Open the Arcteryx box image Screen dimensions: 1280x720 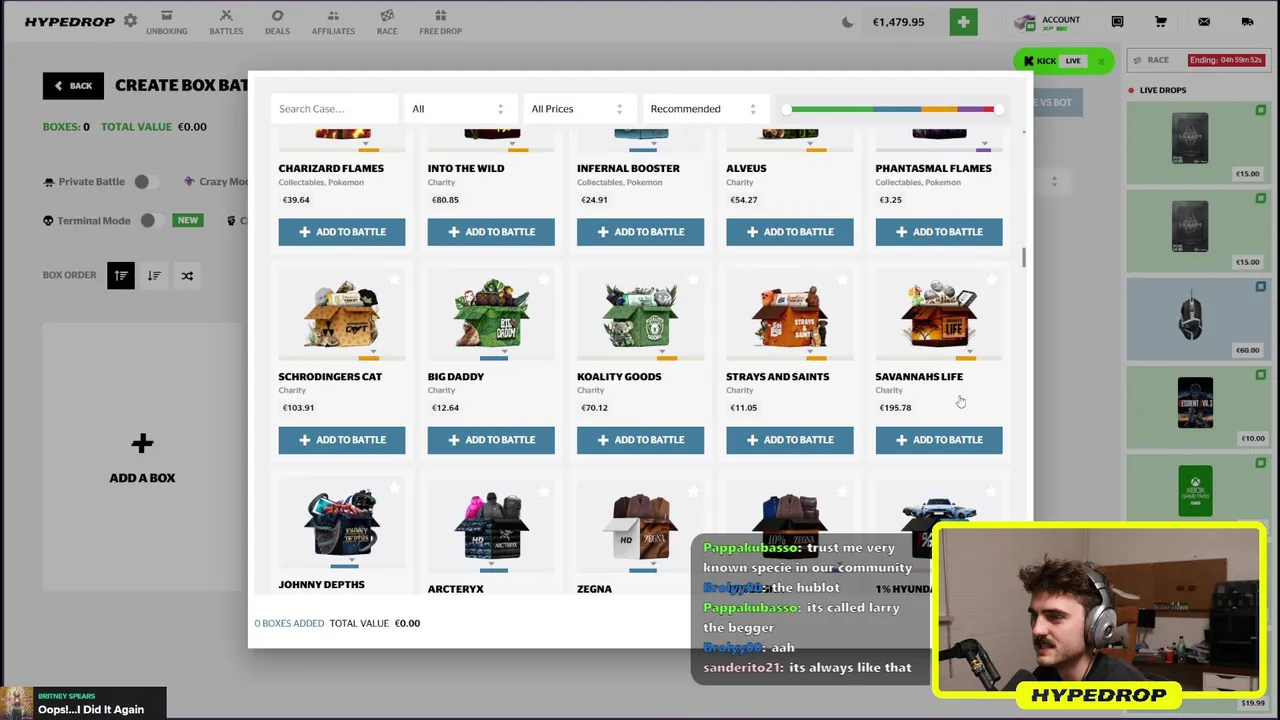tap(491, 524)
